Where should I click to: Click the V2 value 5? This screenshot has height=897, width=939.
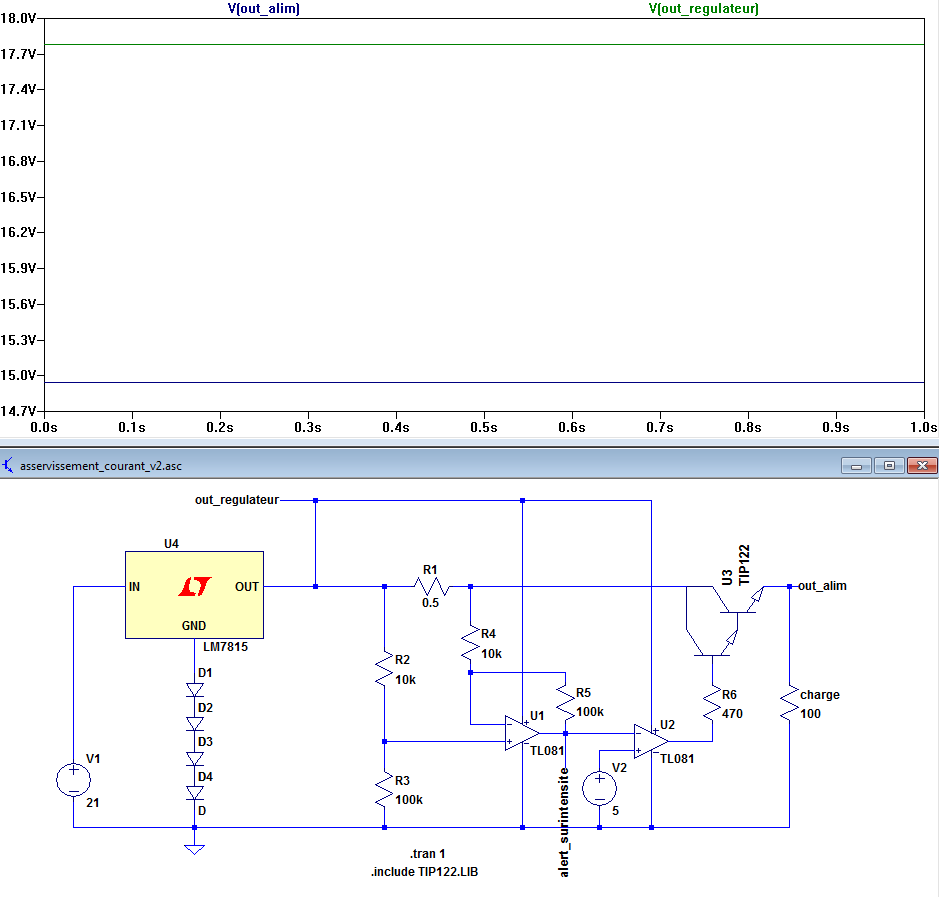(615, 811)
